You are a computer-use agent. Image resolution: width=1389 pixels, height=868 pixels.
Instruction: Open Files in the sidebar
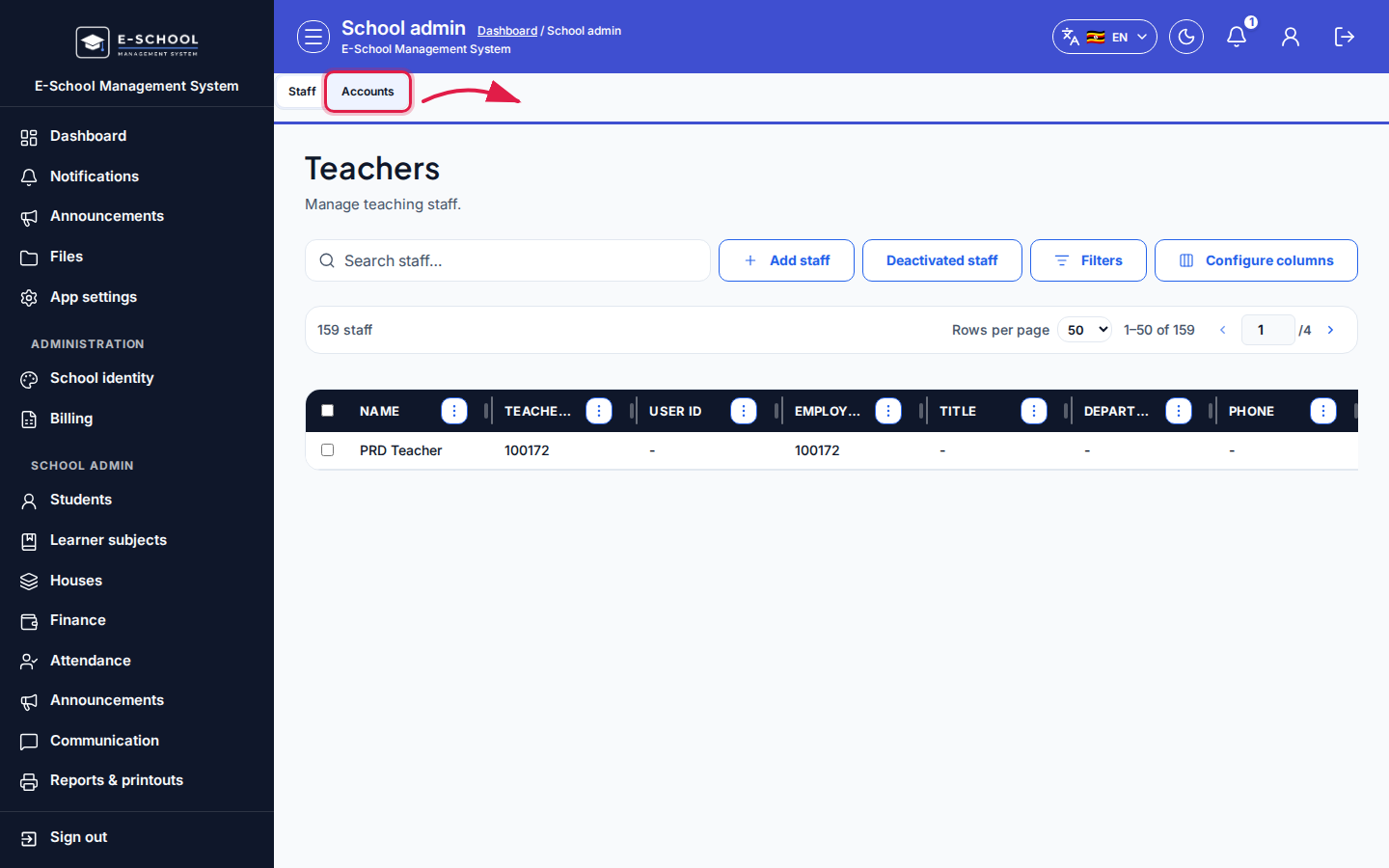click(137, 257)
